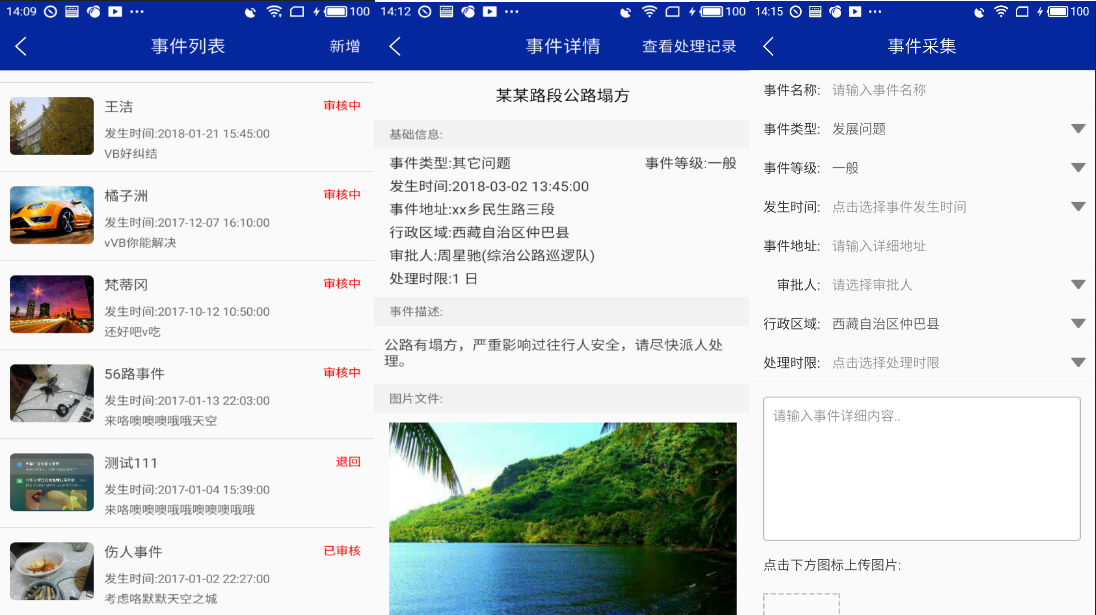
Task: Click the 审核中 status of 橘子洲
Action: coord(342,194)
